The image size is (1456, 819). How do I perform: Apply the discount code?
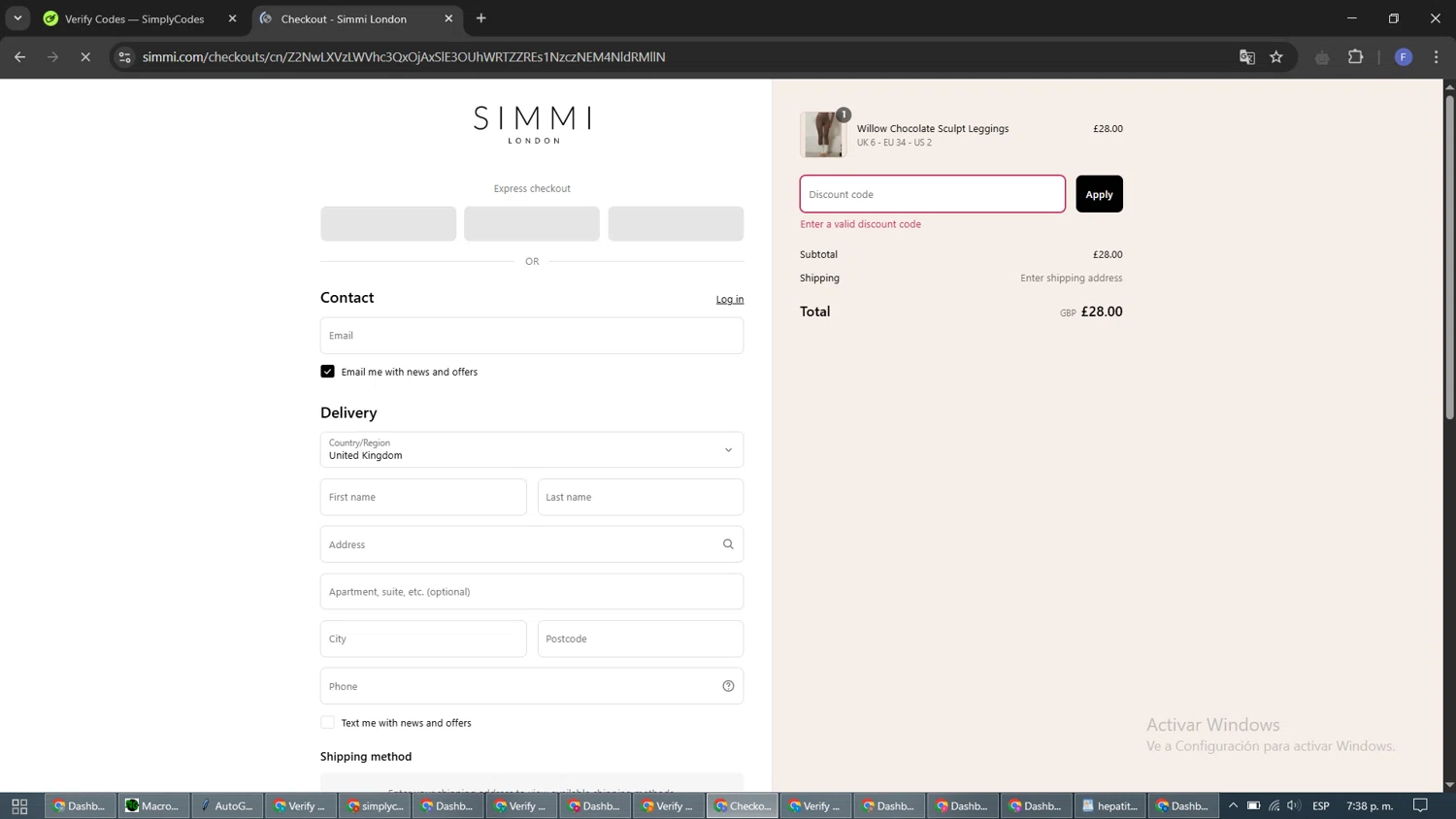[1099, 194]
